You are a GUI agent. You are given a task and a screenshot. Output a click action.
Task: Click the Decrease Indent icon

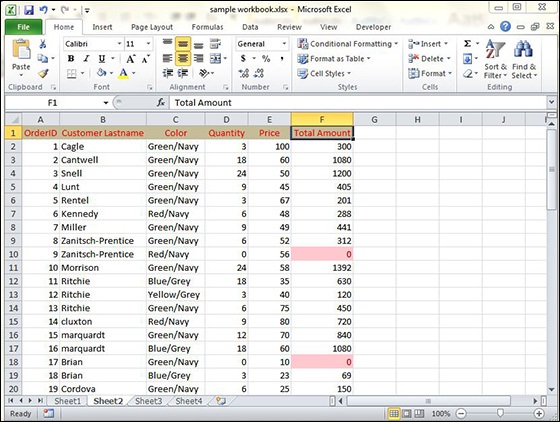[x=168, y=73]
